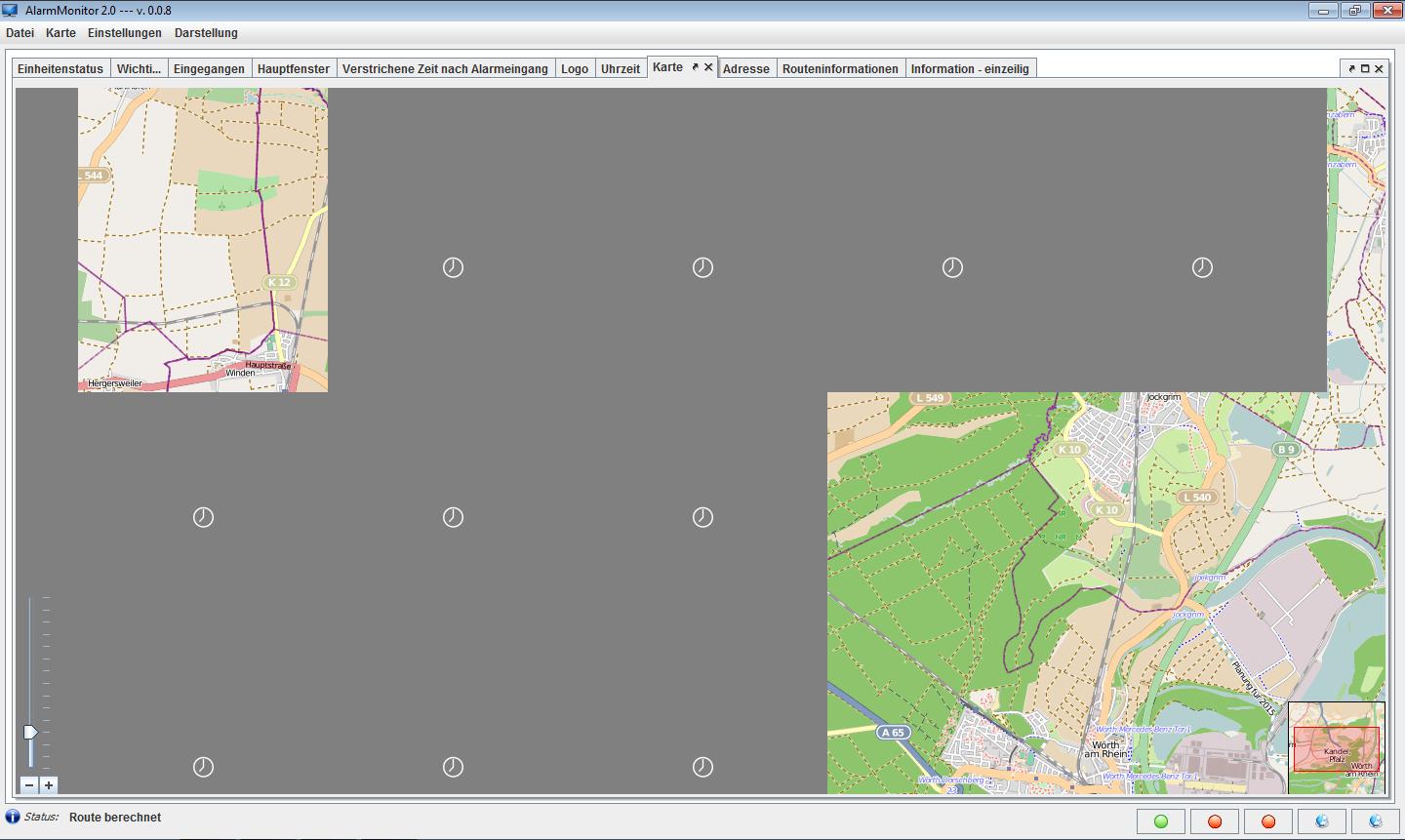Expand the Einstellungen menu
The image size is (1405, 840).
[124, 33]
